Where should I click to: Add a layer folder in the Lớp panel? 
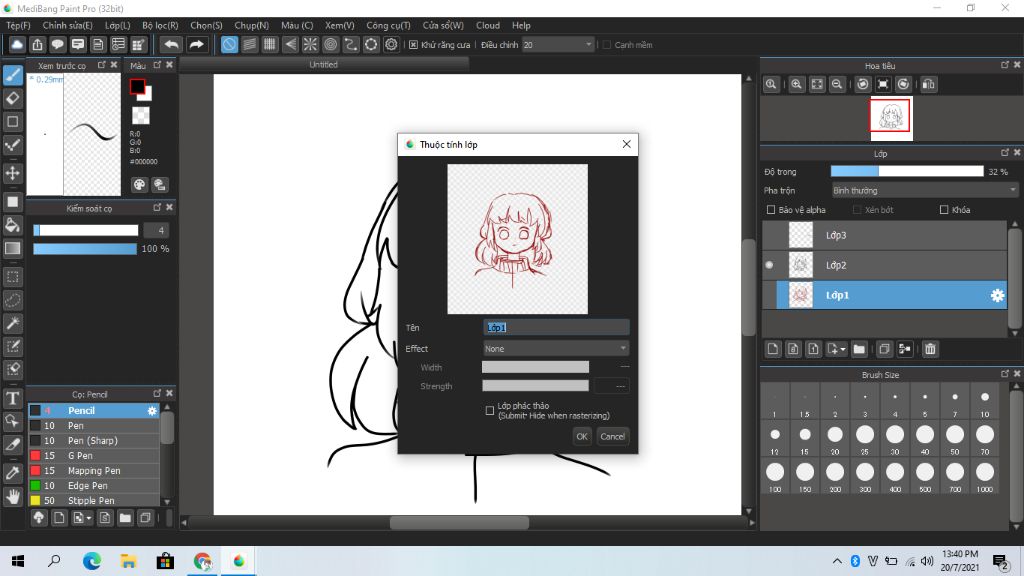click(x=859, y=349)
